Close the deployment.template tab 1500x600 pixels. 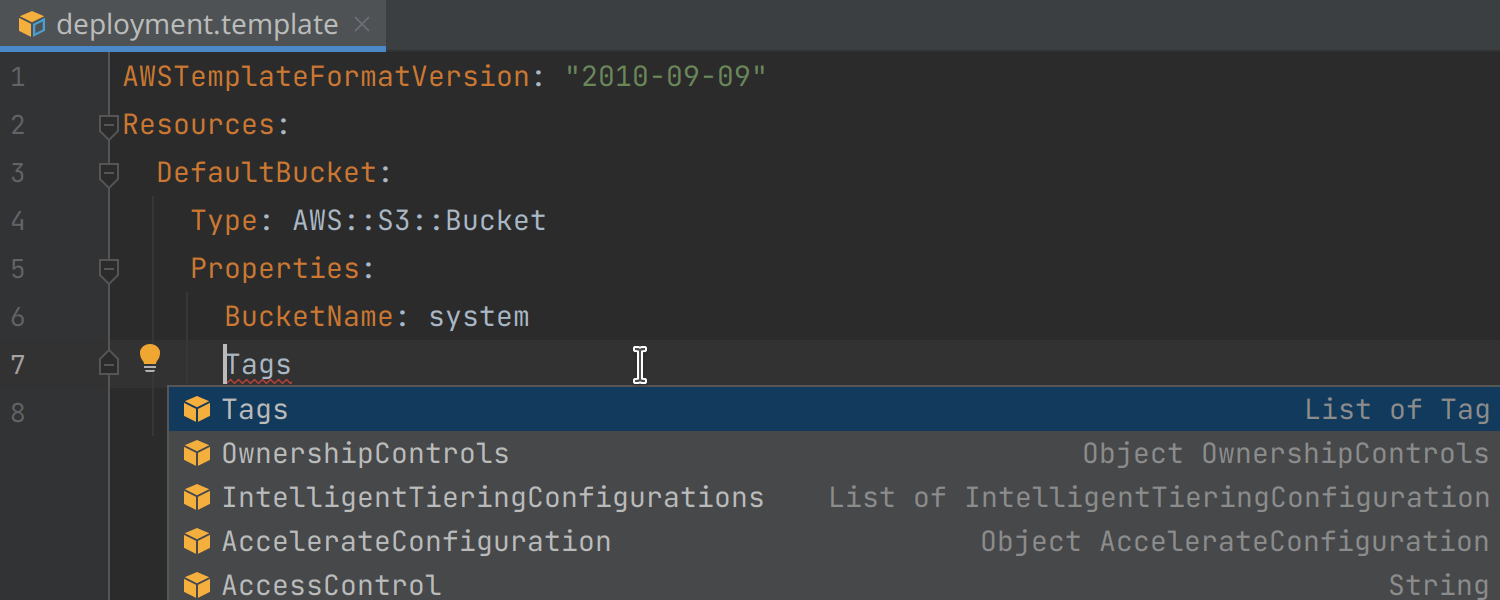362,24
